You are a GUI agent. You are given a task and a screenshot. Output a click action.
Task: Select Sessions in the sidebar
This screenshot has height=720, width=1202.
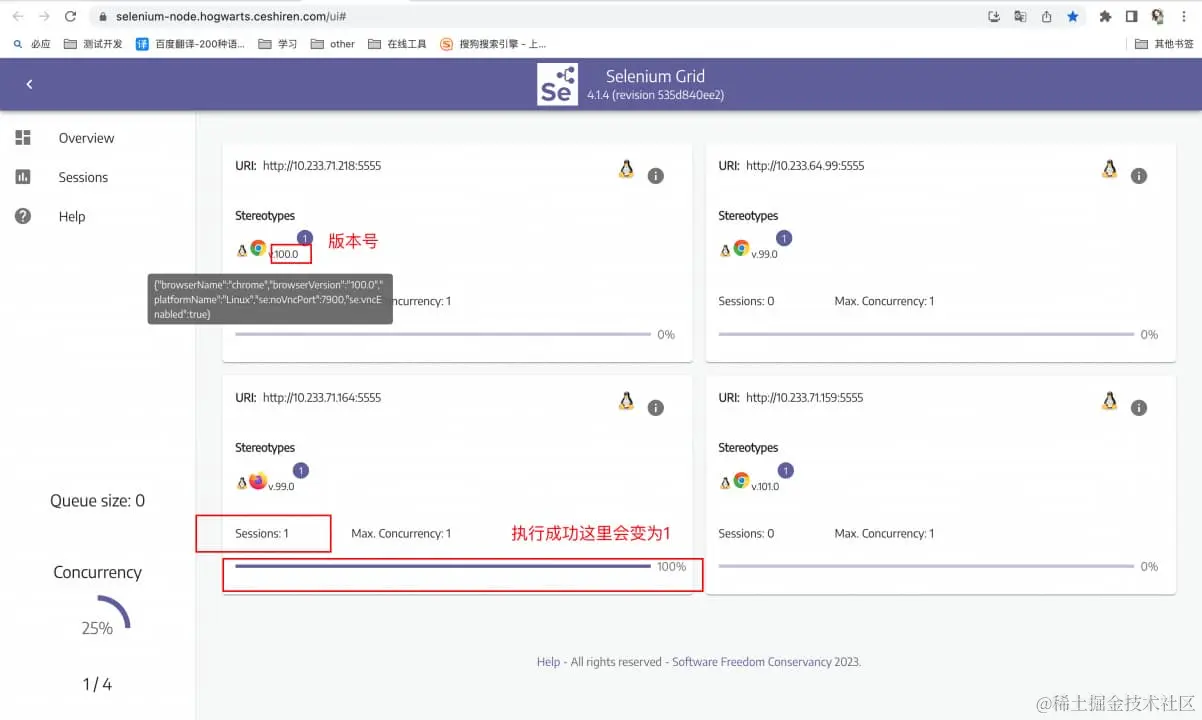[83, 177]
